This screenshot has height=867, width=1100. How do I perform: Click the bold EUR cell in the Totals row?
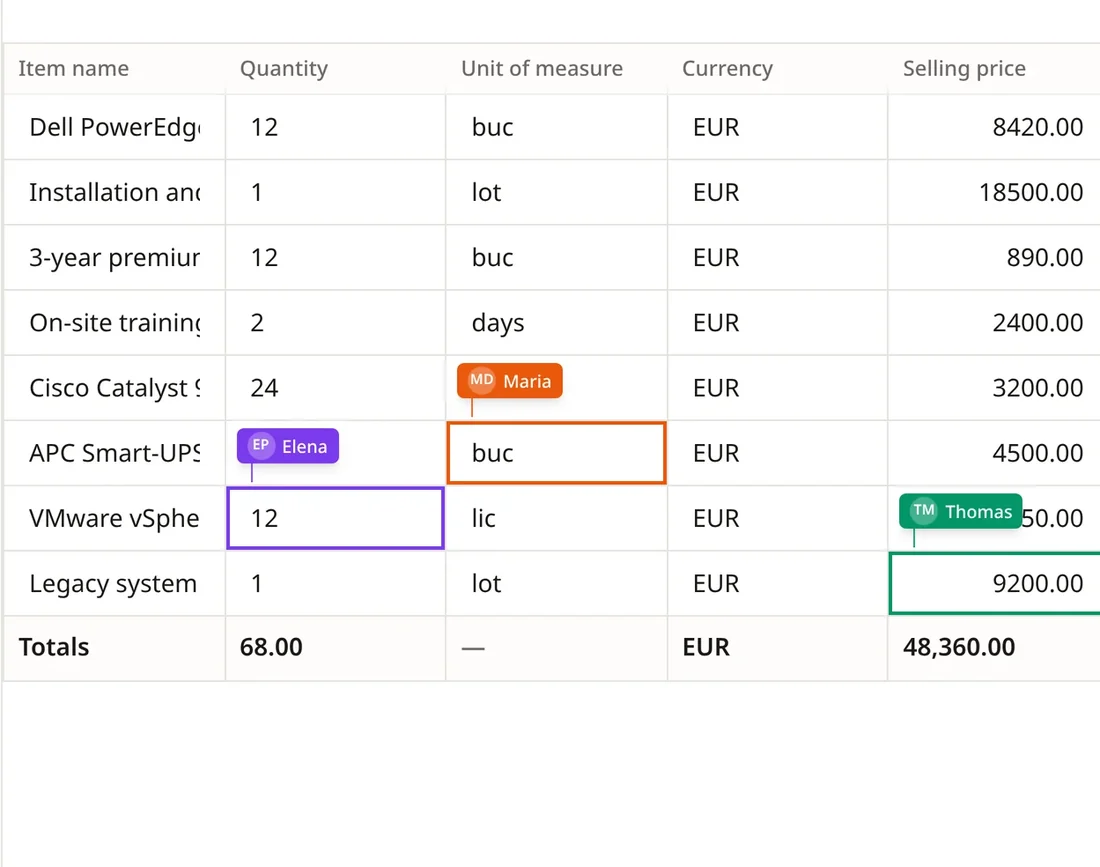coord(777,648)
